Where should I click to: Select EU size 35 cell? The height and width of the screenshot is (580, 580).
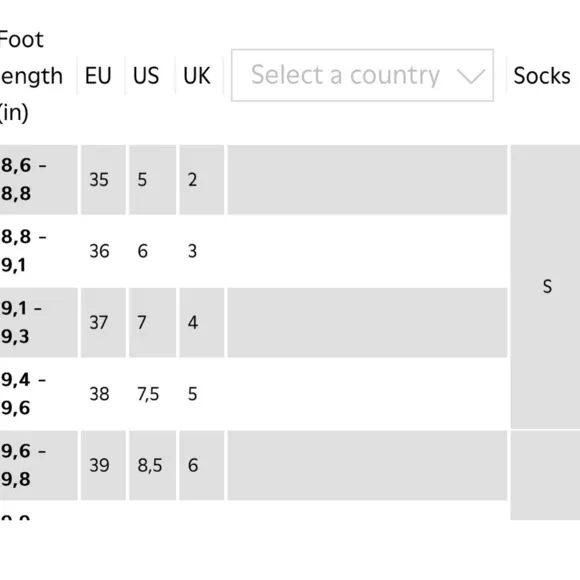(103, 180)
